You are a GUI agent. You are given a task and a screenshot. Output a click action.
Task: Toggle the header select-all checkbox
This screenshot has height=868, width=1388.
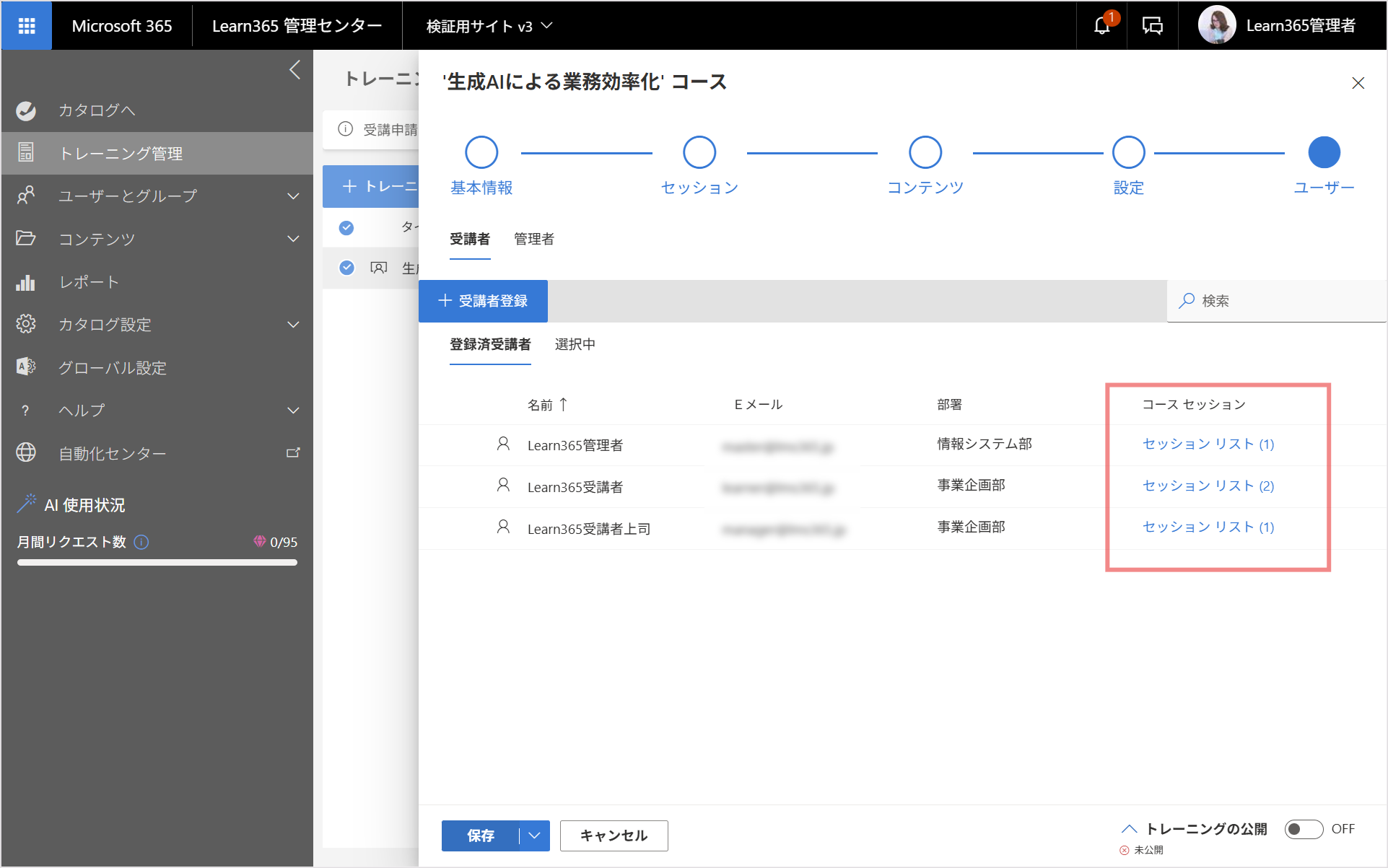346,227
